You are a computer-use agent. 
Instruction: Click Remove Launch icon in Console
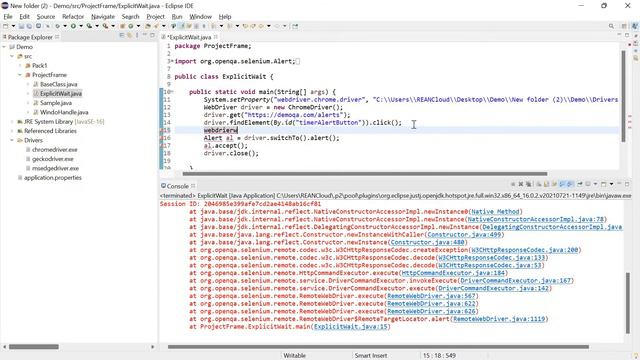521,184
